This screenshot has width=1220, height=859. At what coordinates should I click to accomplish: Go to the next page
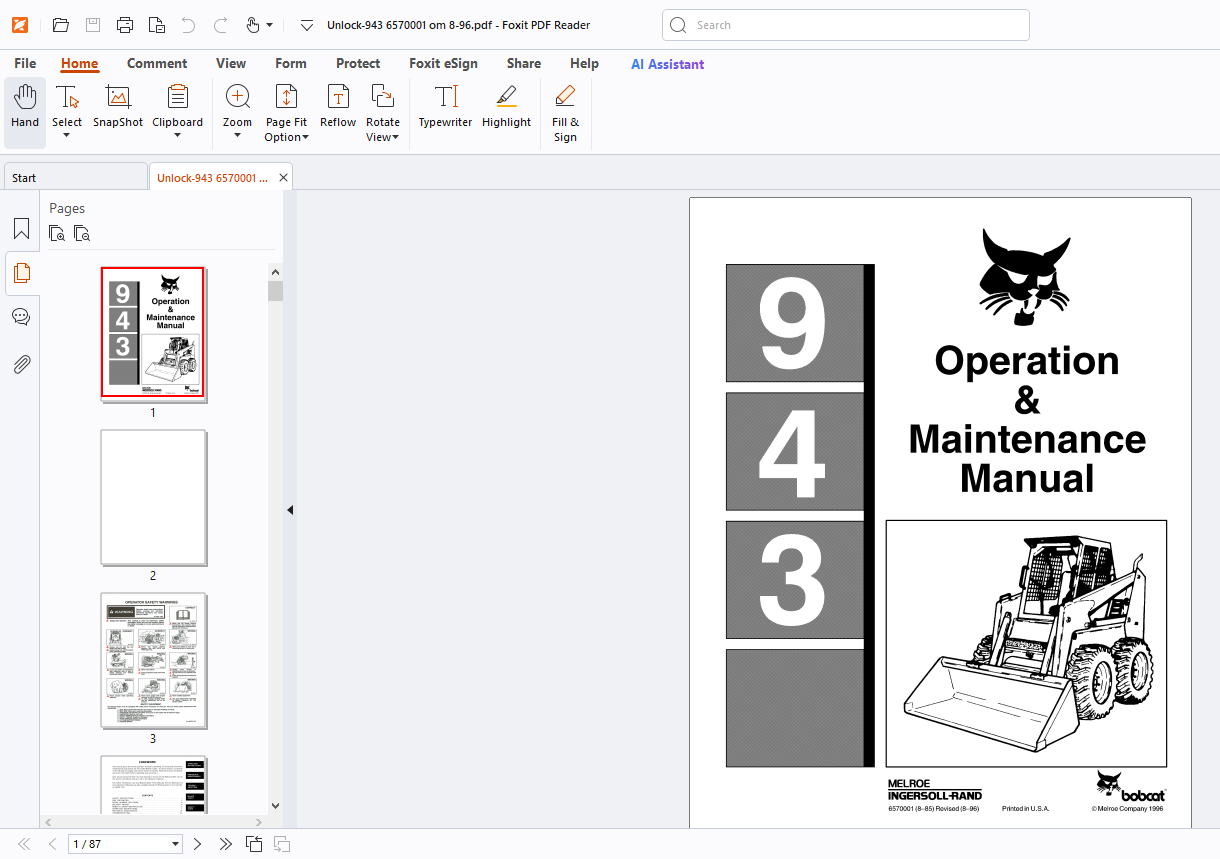[x=197, y=844]
